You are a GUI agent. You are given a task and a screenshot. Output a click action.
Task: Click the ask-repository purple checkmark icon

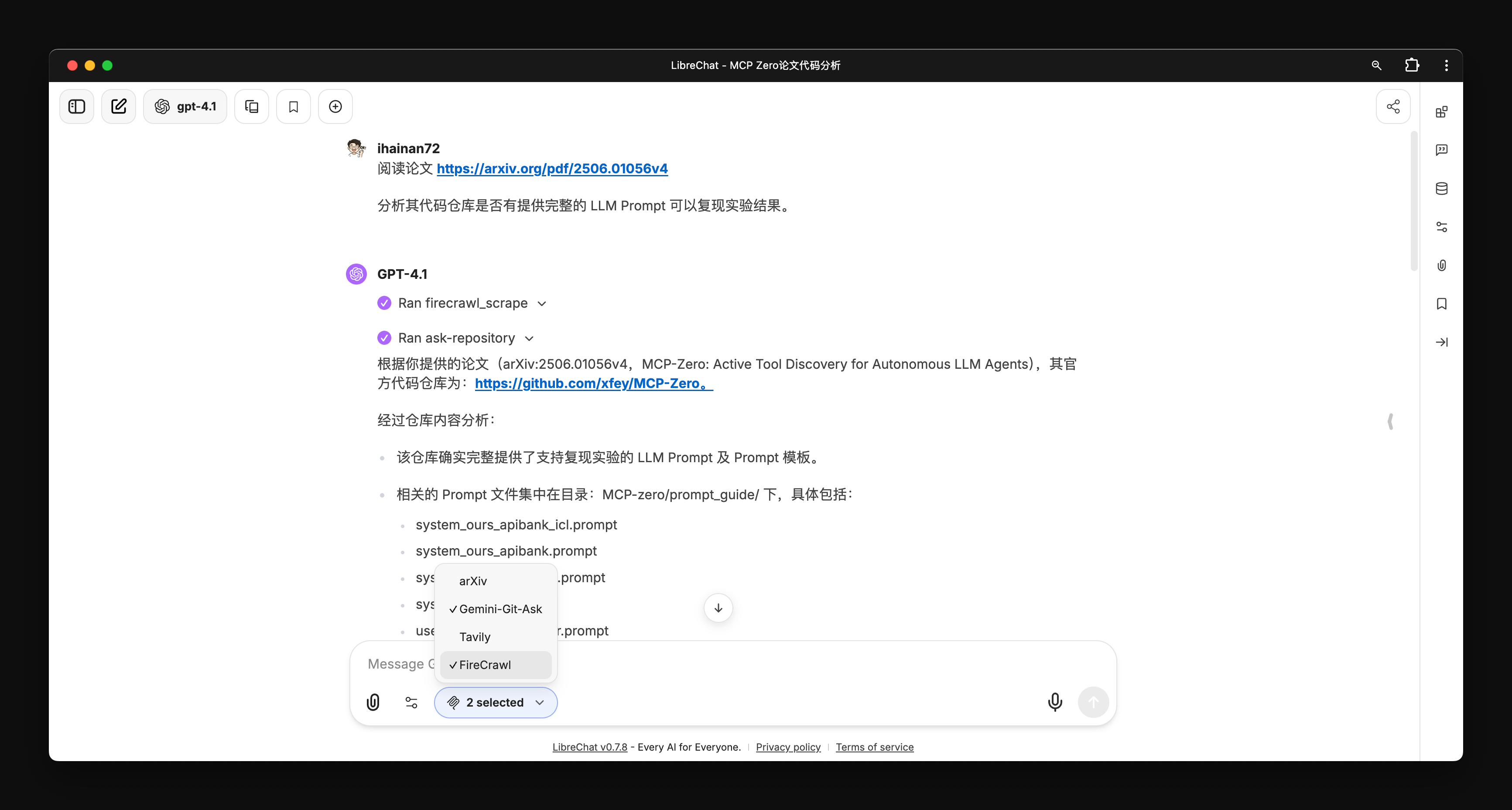point(384,338)
